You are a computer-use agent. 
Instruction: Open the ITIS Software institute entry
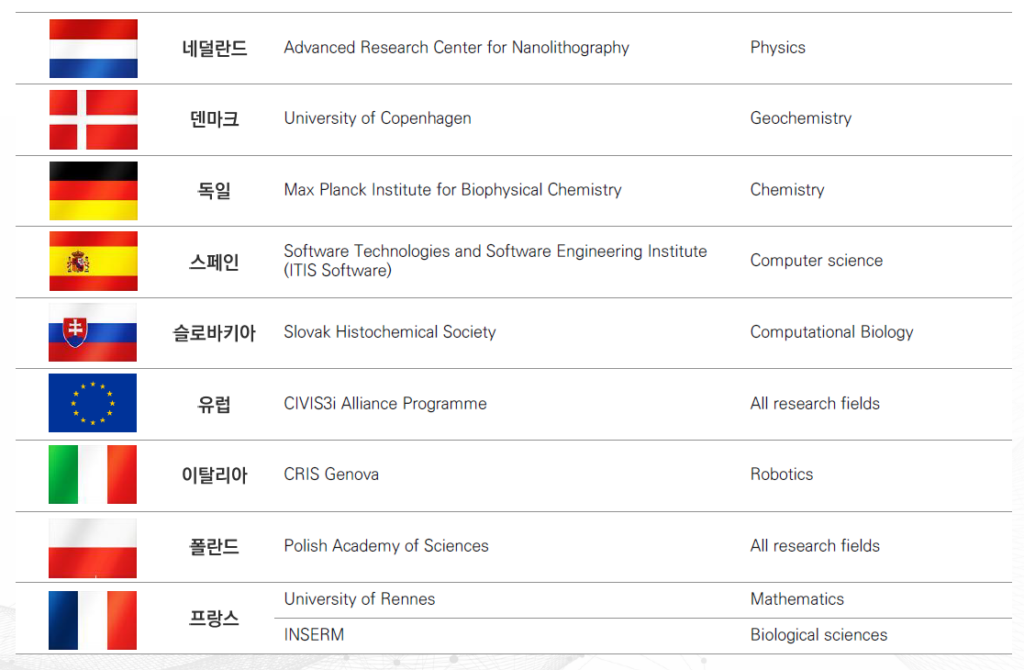[495, 261]
